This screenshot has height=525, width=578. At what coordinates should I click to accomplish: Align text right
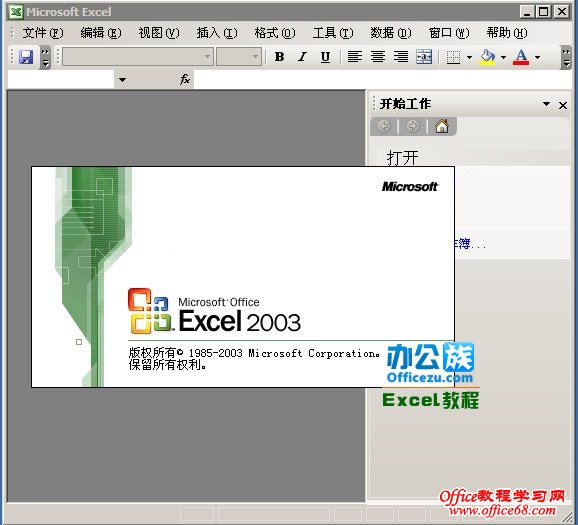click(401, 57)
